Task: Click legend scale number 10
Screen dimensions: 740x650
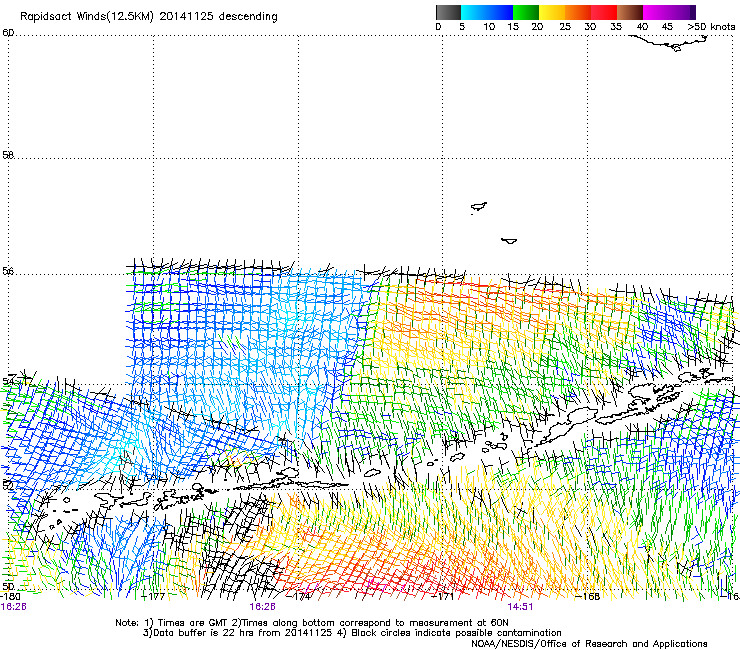Action: pyautogui.click(x=489, y=27)
